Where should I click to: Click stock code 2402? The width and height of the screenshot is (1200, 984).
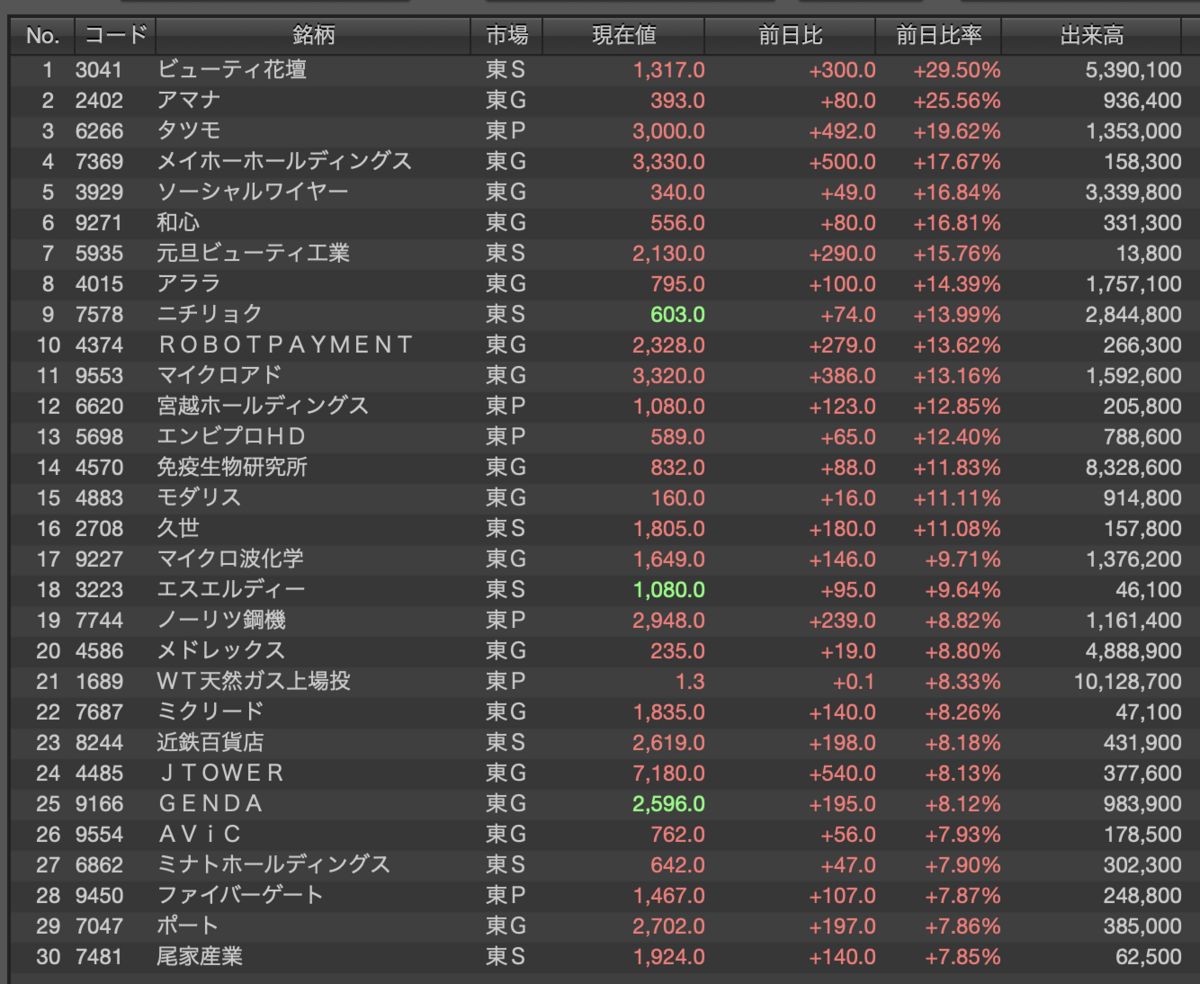click(x=98, y=100)
